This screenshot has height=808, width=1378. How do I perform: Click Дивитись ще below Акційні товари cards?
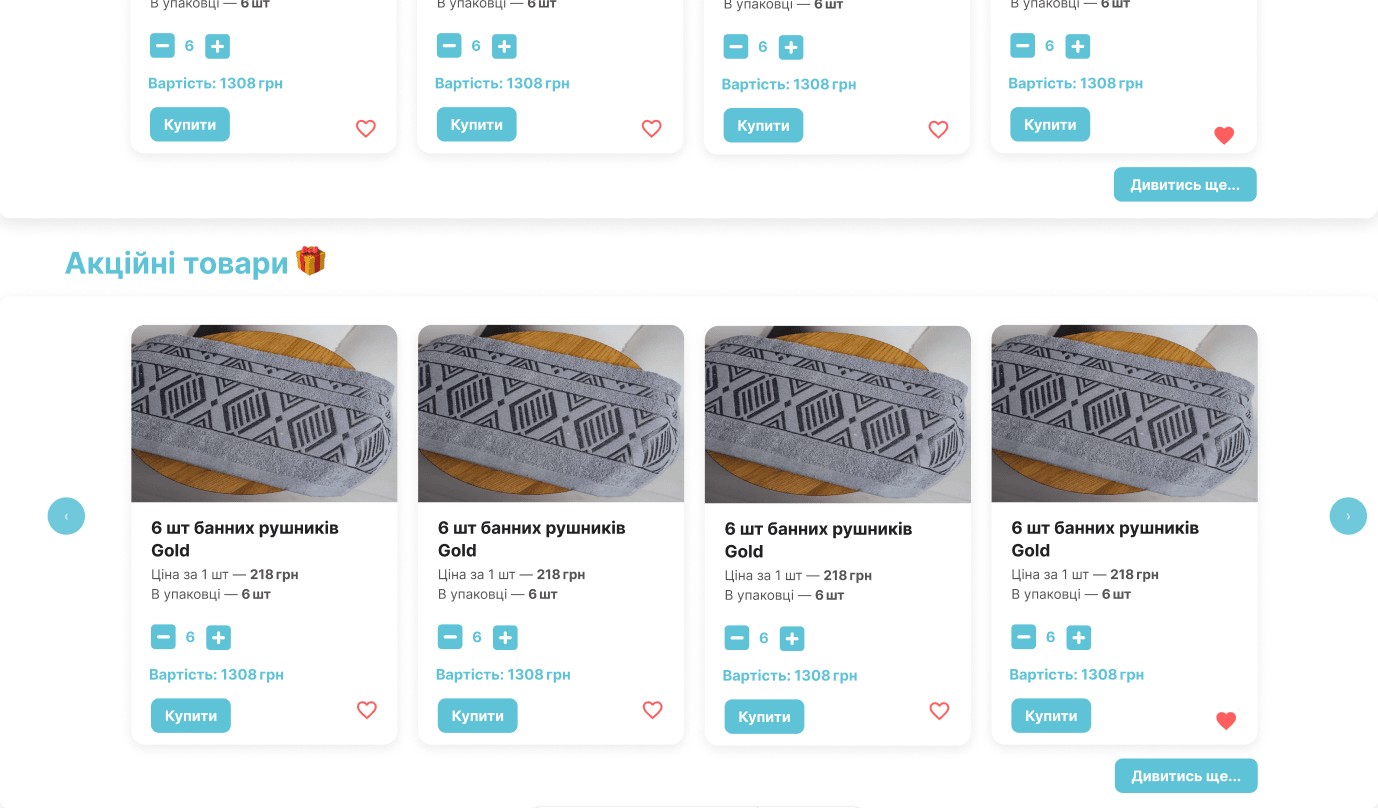(1186, 776)
